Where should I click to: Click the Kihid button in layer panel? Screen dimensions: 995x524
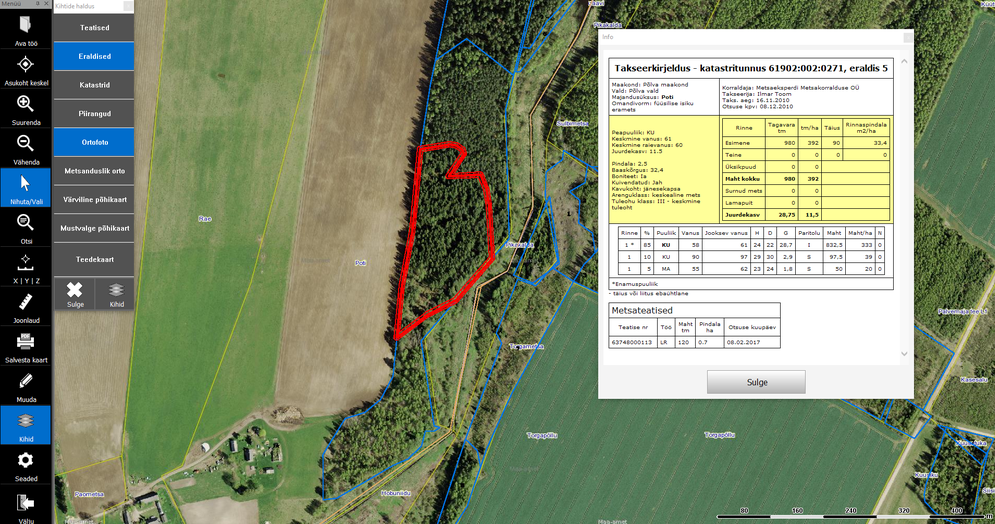[116, 293]
